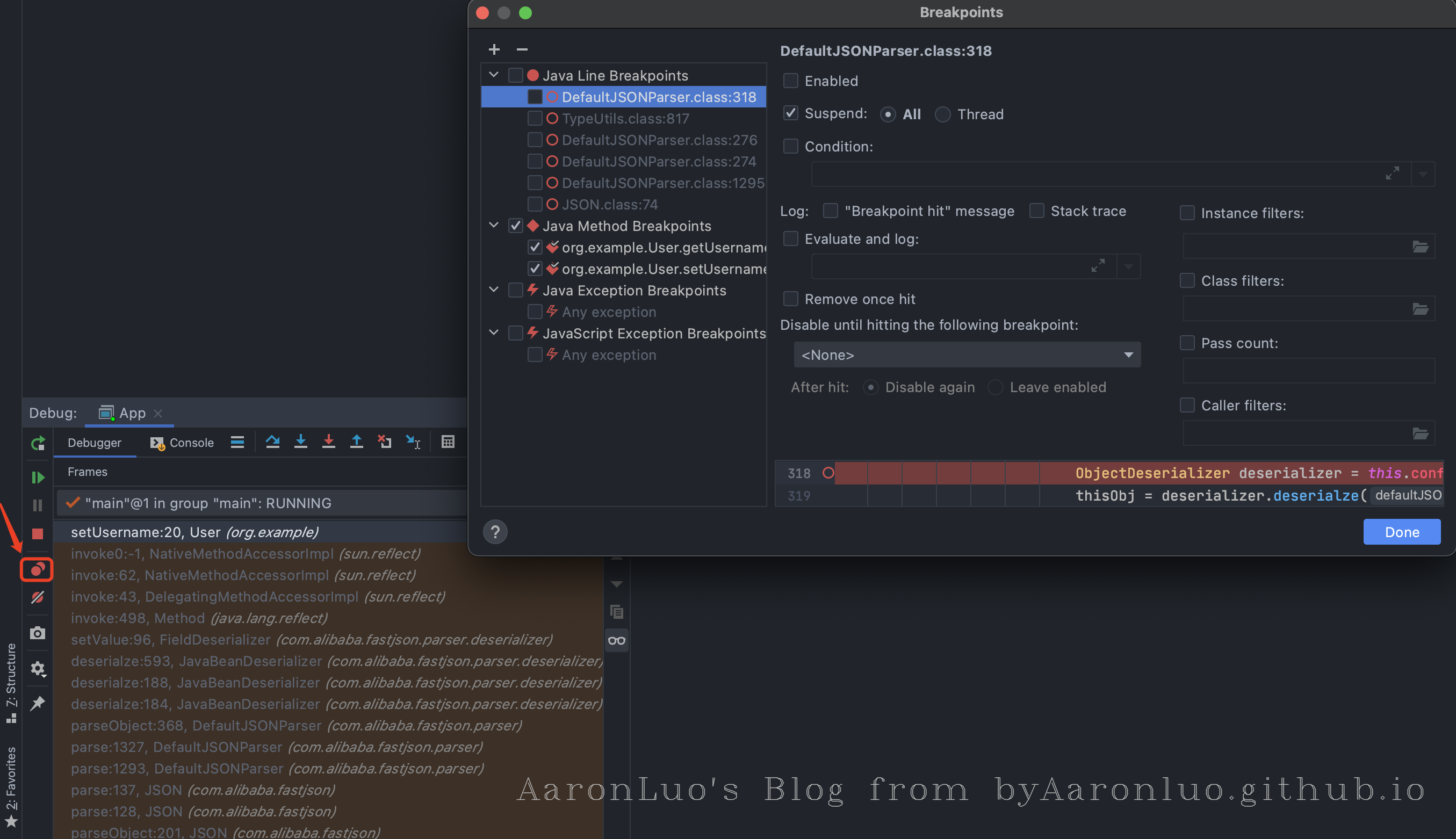Click the Step Out arrow icon
This screenshot has width=1456, height=839.
(357, 442)
